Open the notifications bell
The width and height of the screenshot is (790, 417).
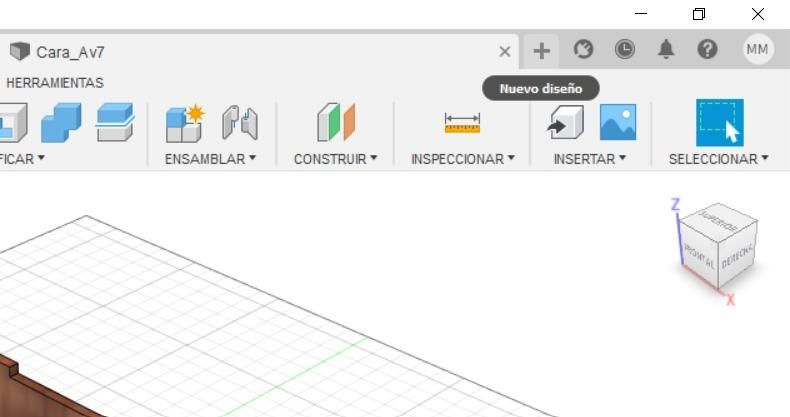click(x=666, y=49)
